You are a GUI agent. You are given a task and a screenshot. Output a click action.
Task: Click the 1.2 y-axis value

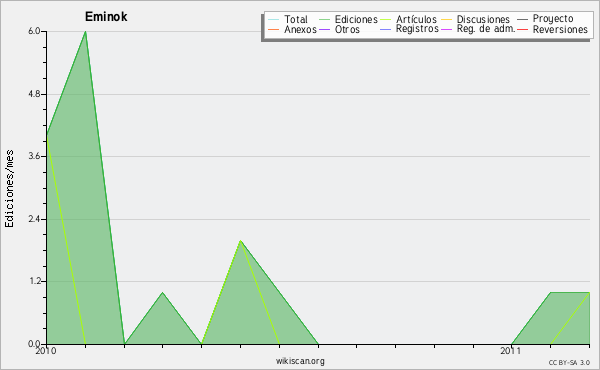(x=34, y=281)
